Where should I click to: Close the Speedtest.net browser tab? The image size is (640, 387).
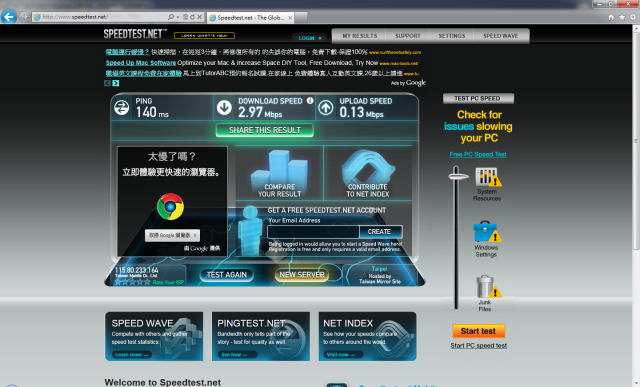(290, 18)
